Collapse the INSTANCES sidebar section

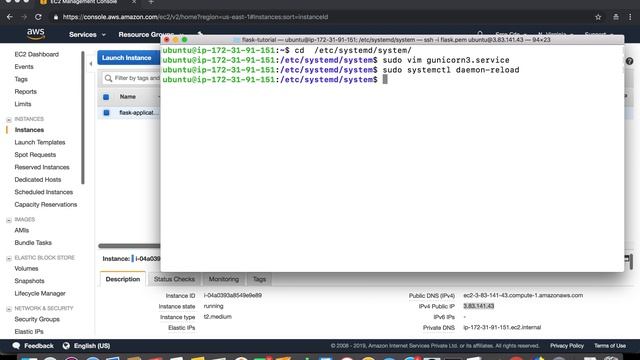point(9,120)
